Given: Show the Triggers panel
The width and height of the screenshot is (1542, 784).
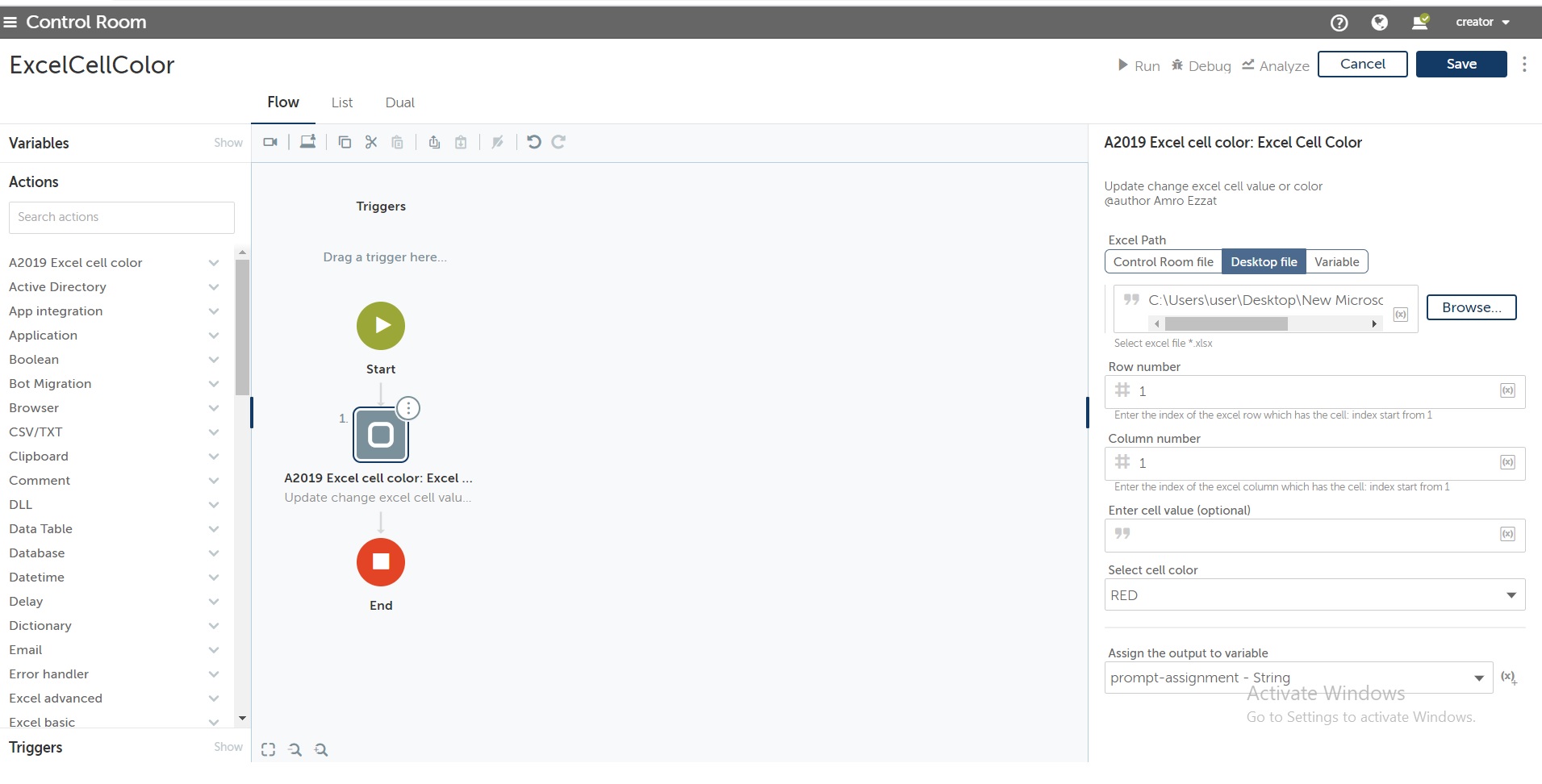Looking at the screenshot, I should [228, 747].
